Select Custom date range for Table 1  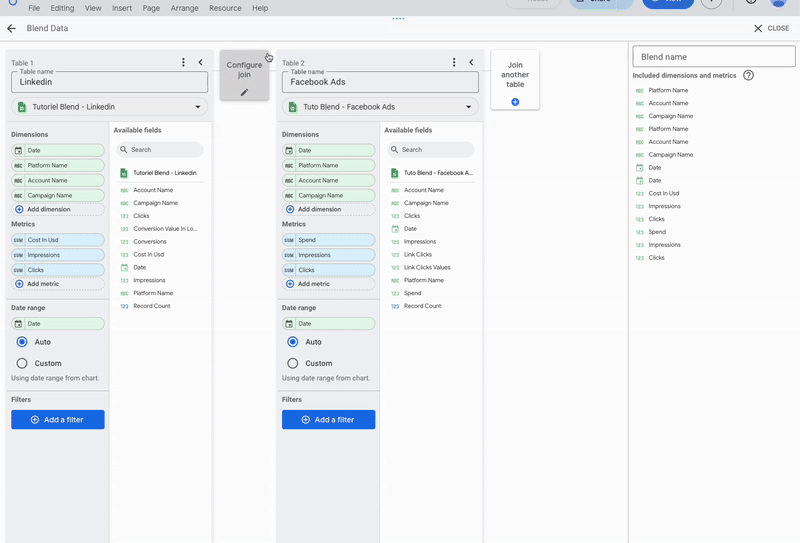click(22, 363)
